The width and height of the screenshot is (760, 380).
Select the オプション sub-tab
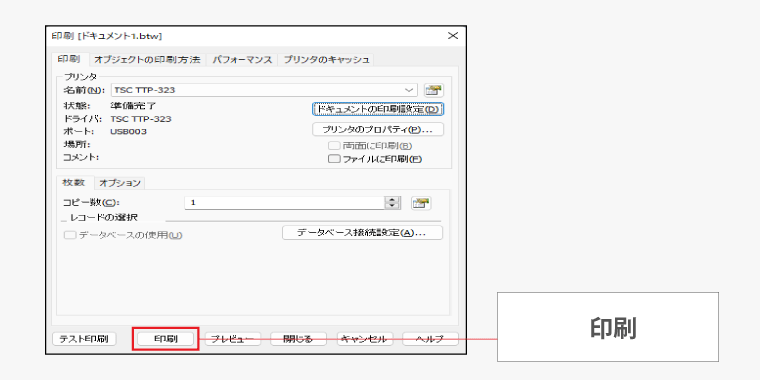120,183
